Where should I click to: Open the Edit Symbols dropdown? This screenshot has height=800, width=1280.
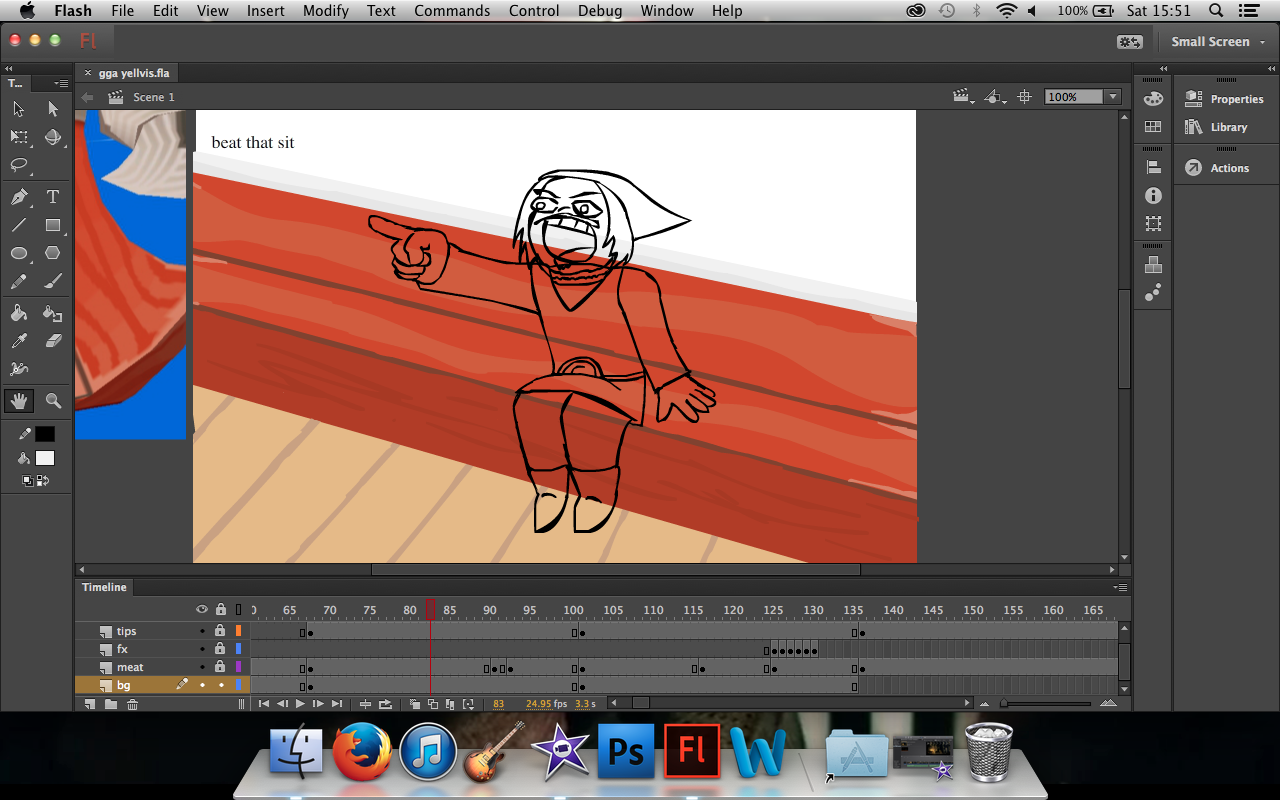996,97
